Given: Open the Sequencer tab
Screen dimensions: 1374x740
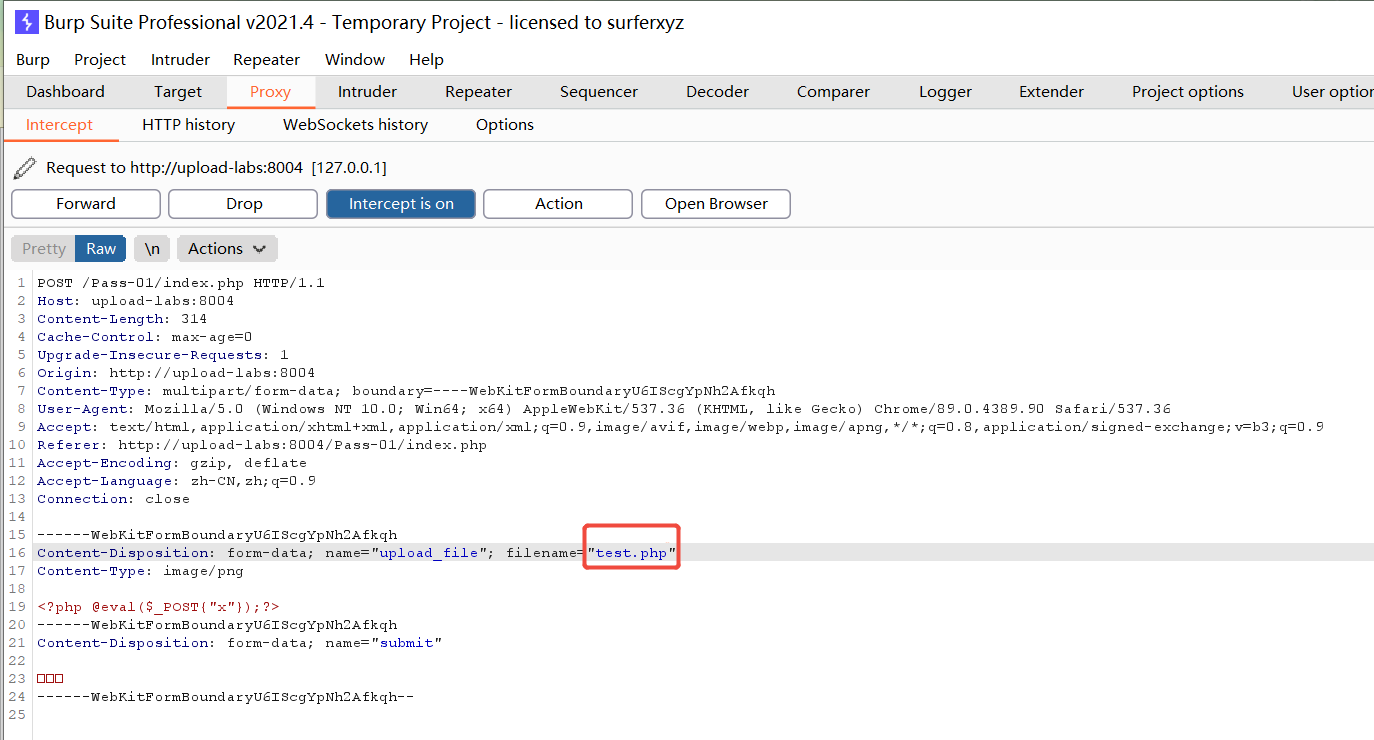Looking at the screenshot, I should (x=599, y=92).
